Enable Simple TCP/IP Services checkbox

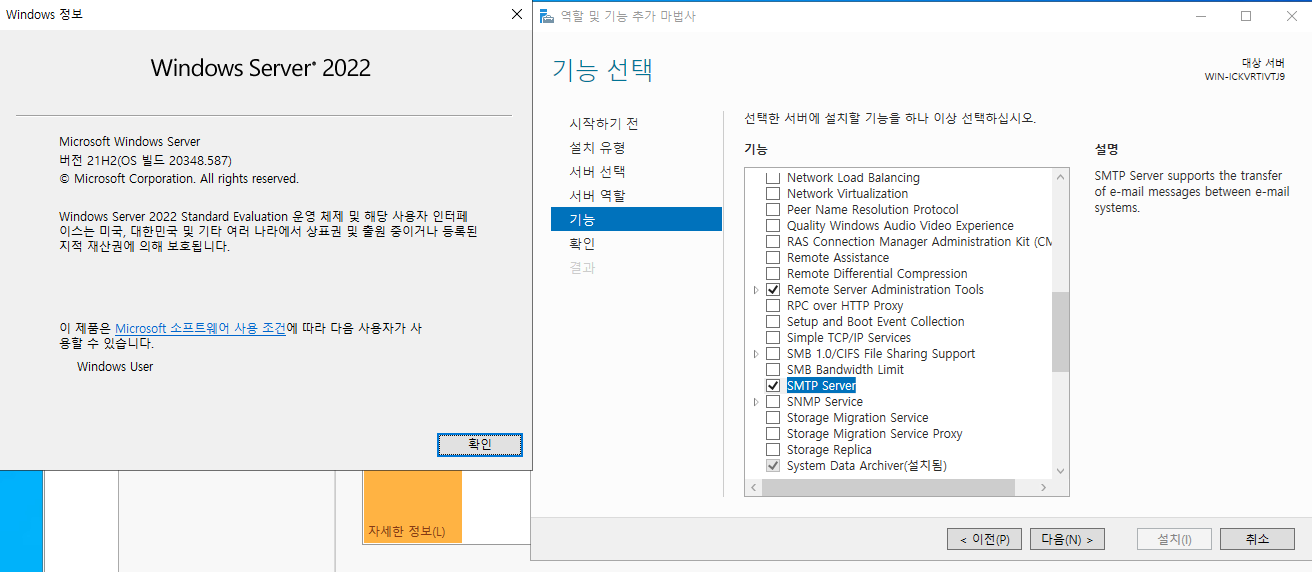point(772,338)
